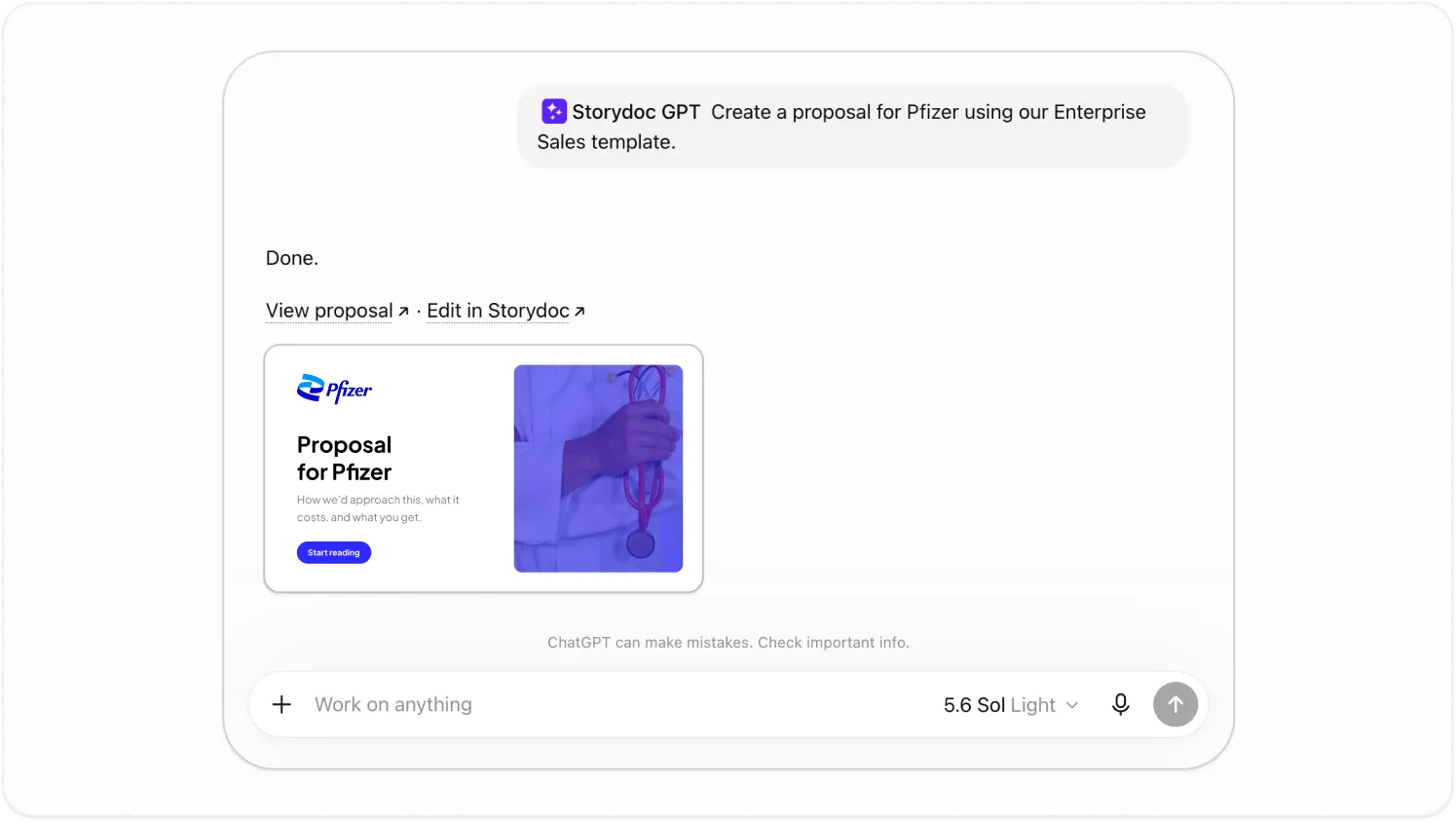Open the Edit in Storydoc link
The height and width of the screenshot is (823, 1456).
point(505,311)
